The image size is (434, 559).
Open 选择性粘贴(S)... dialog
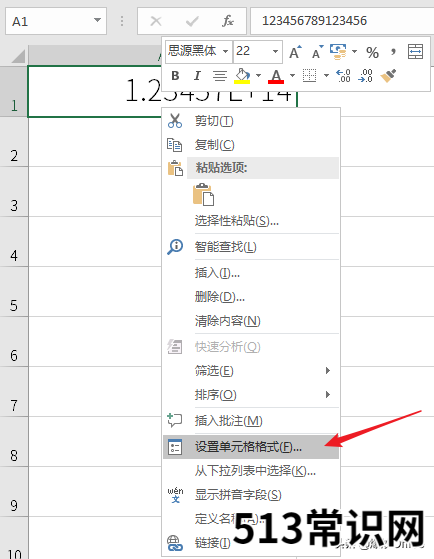click(251, 221)
